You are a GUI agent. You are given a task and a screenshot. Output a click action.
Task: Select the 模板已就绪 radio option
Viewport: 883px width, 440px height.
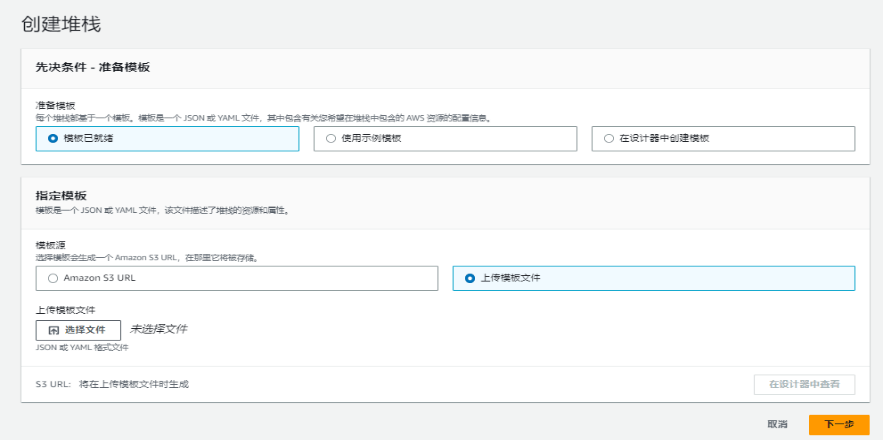tap(53, 138)
